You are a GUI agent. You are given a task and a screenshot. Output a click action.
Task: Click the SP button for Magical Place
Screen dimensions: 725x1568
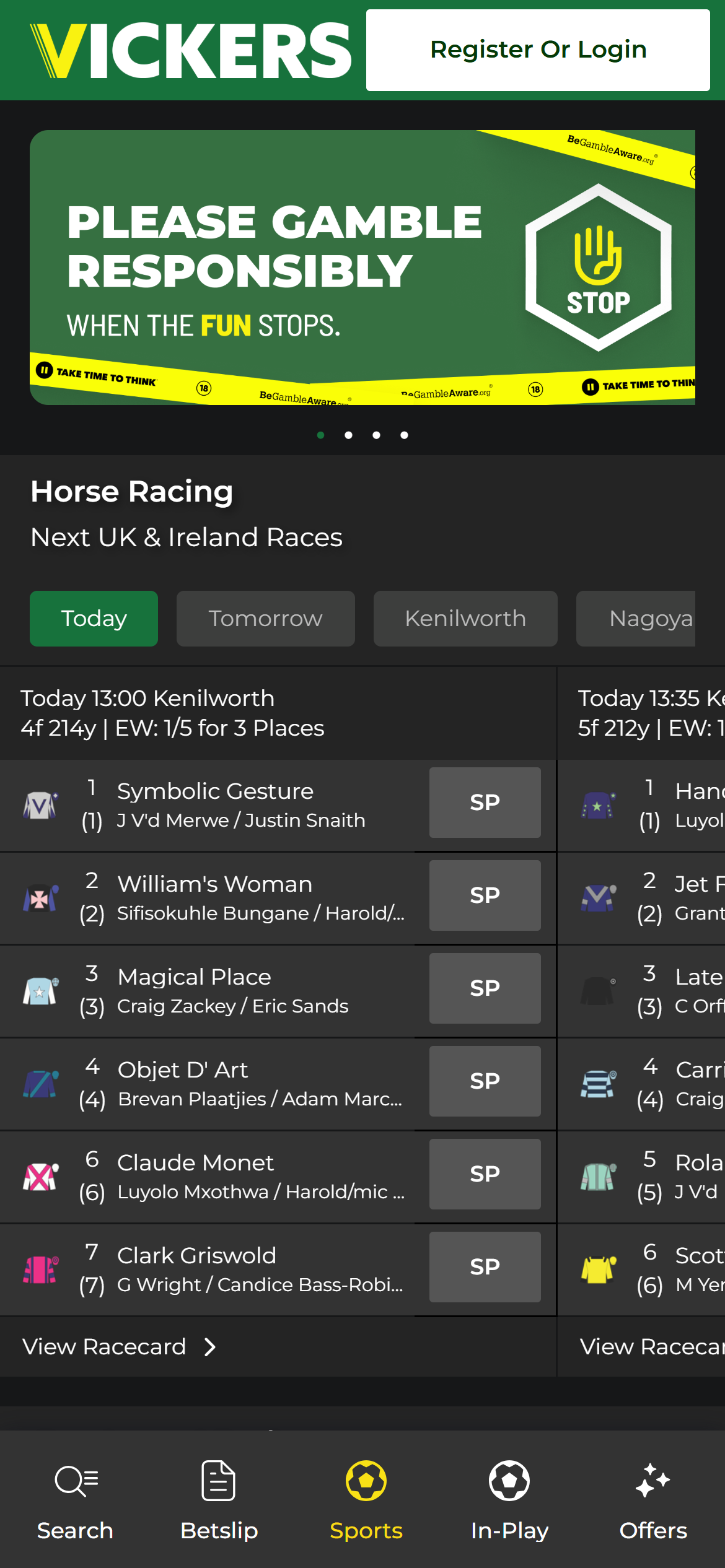click(x=485, y=988)
